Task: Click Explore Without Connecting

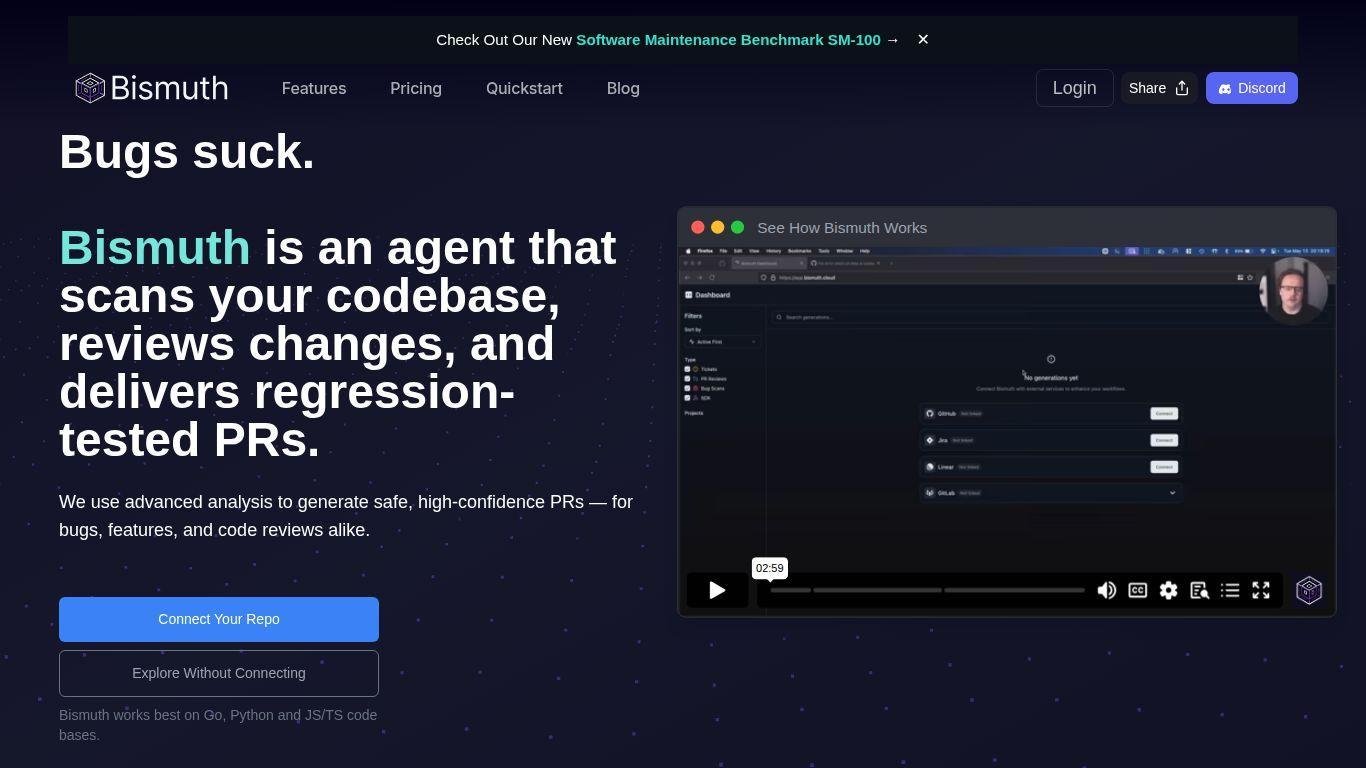Action: click(x=219, y=673)
